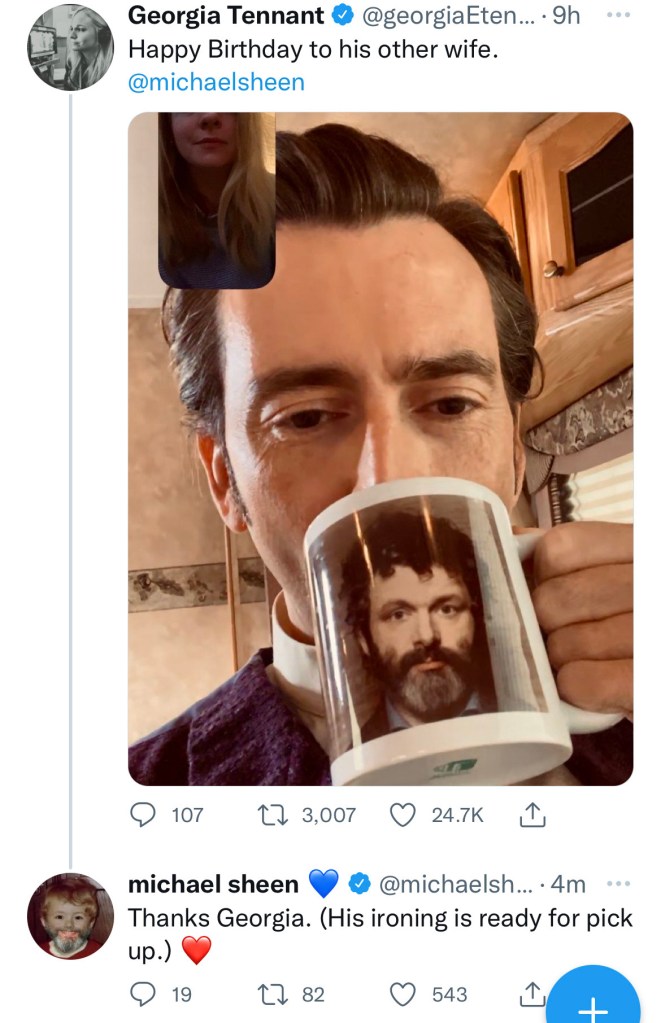The width and height of the screenshot is (661, 1023).
Task: Like Georgia Tennant's birthday tweet
Action: 402,814
